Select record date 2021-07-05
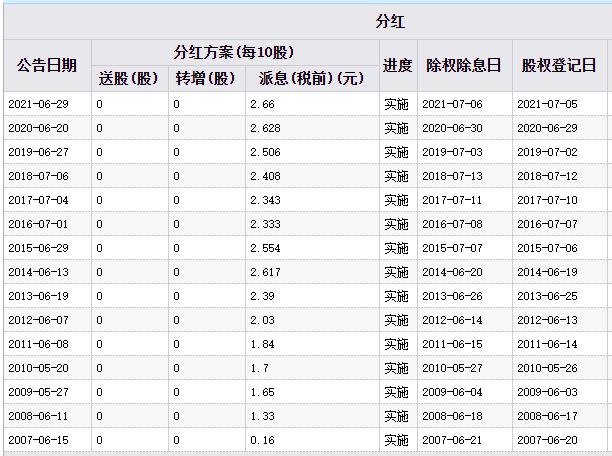This screenshot has width=612, height=456. [547, 104]
